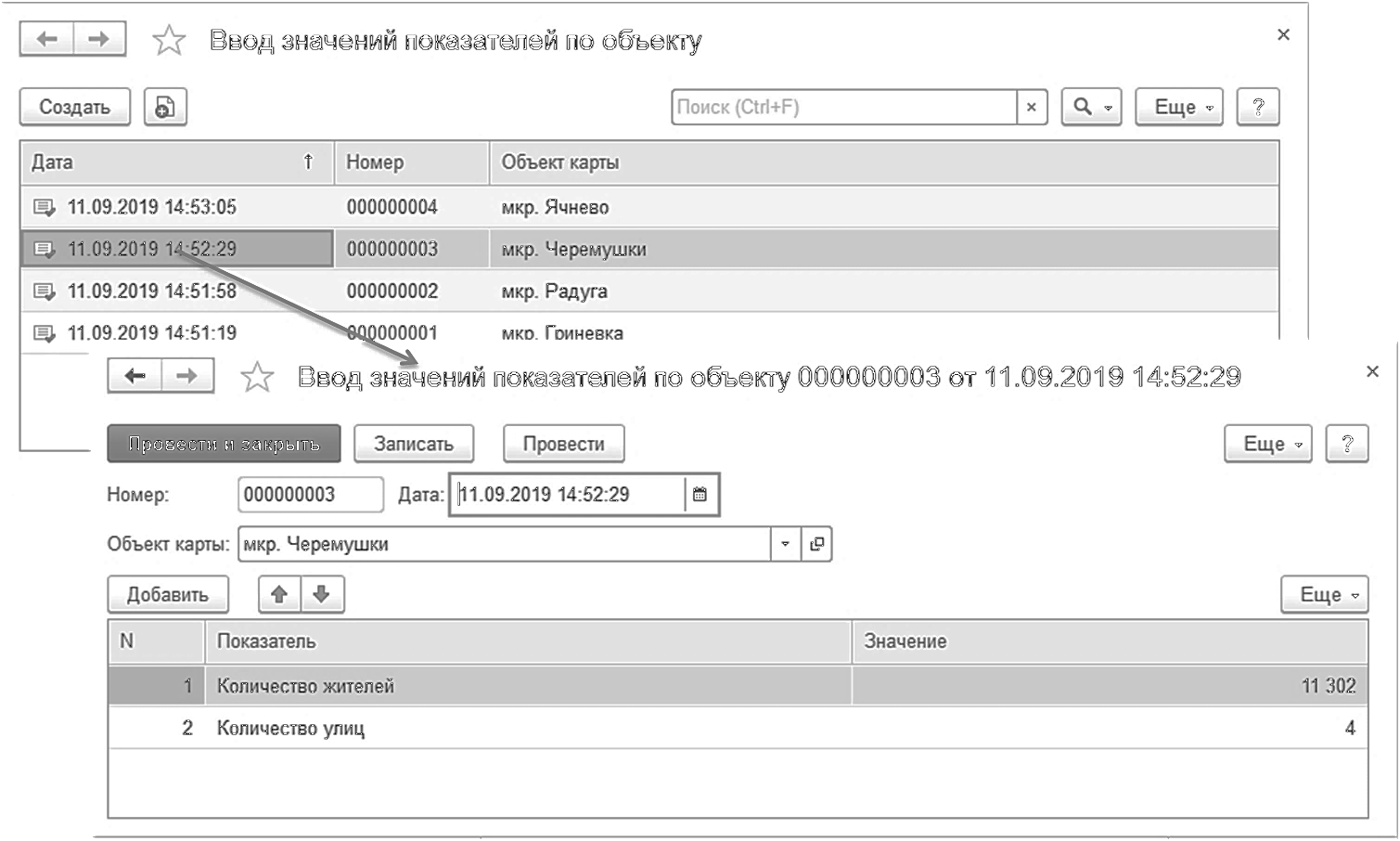The image size is (1400, 841).
Task: Select the Количество улиц row
Action: pyautogui.click(x=738, y=728)
